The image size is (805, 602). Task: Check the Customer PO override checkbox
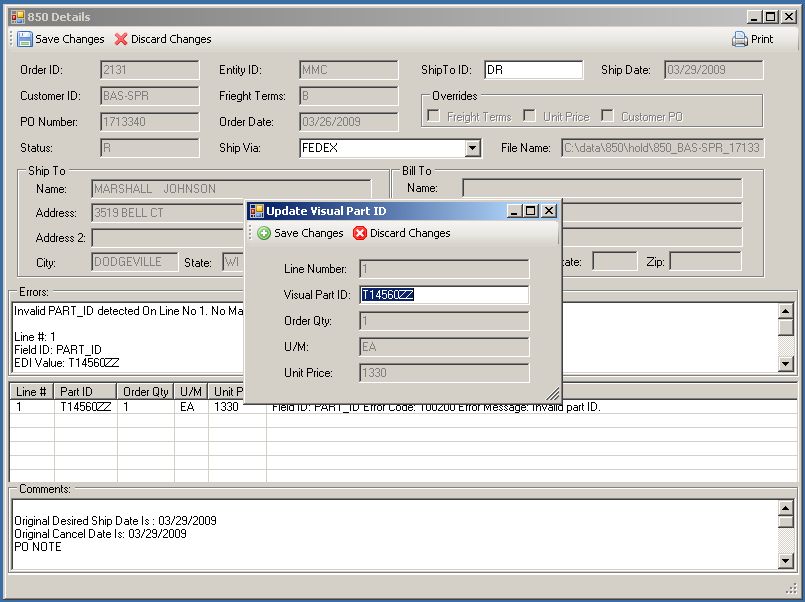point(607,116)
